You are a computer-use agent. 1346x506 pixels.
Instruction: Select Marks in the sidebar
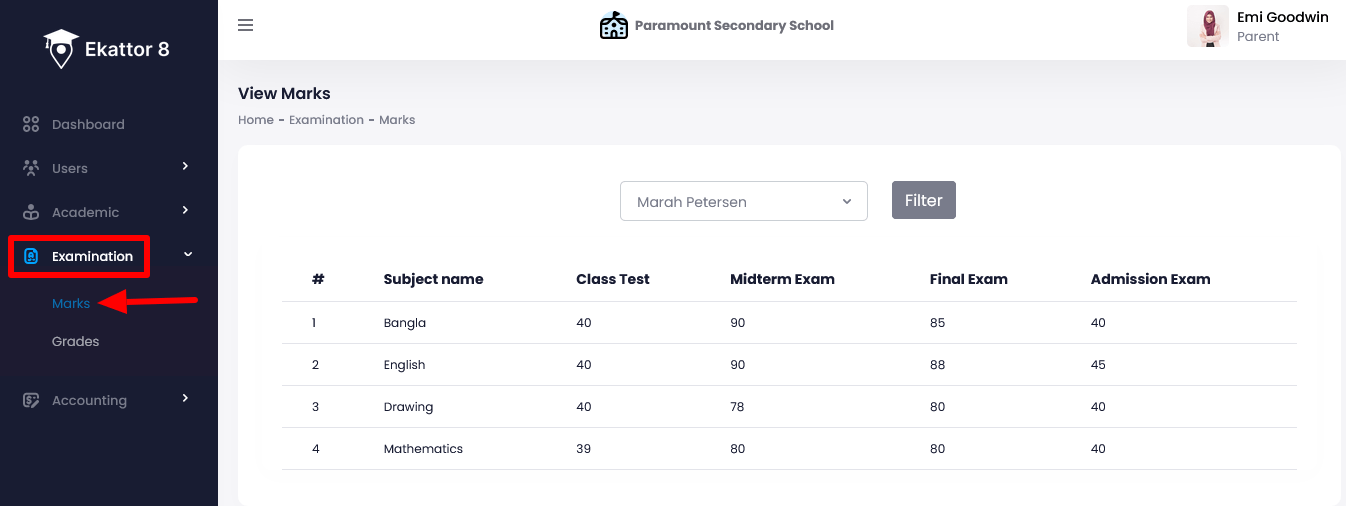pos(71,303)
